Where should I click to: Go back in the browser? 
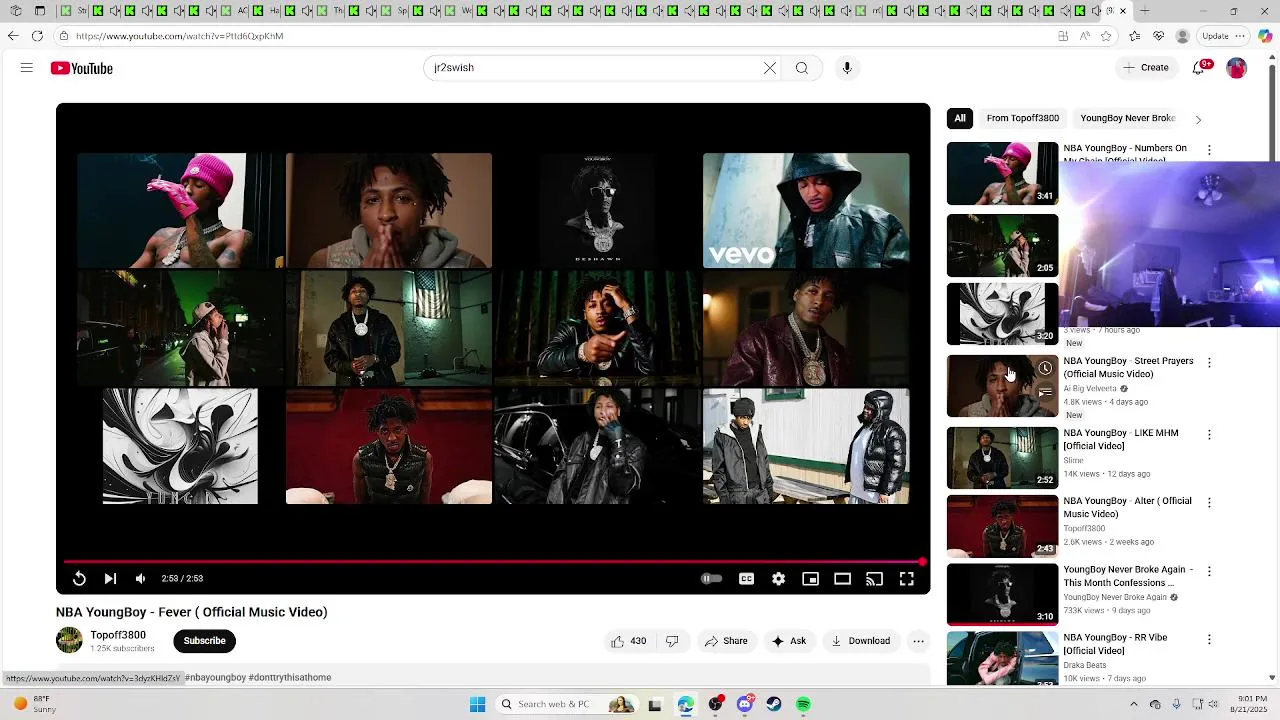pyautogui.click(x=12, y=36)
